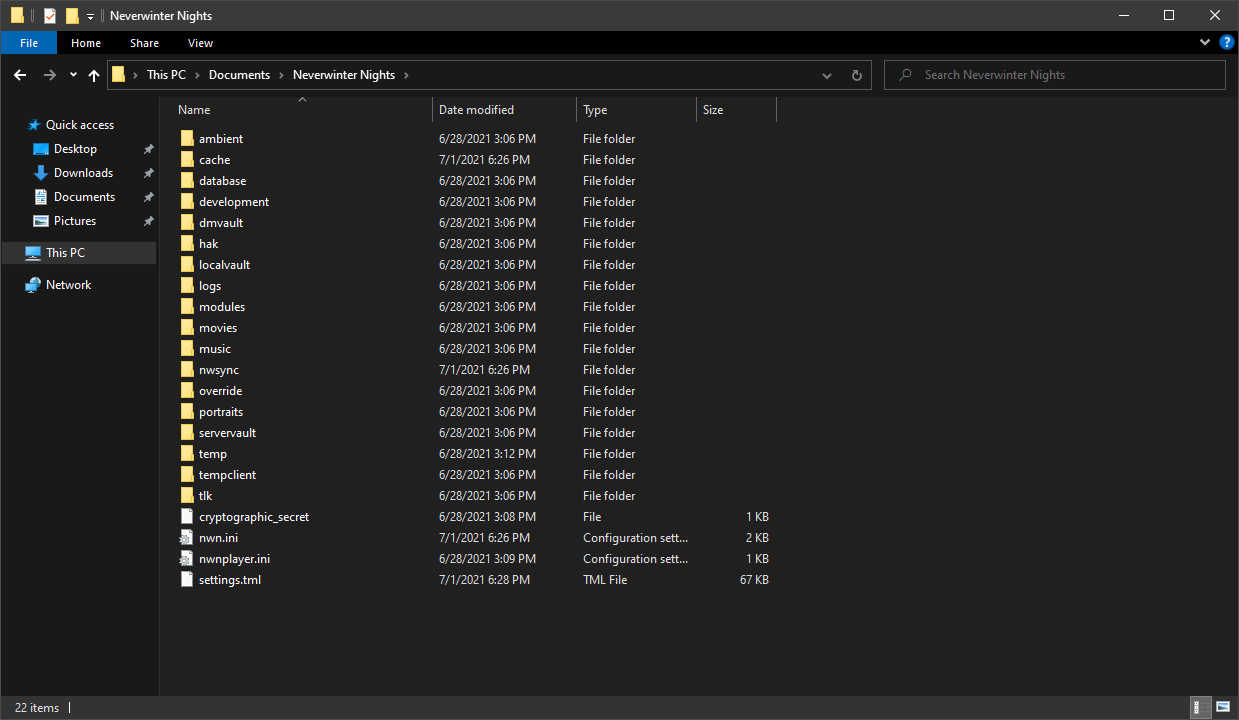The height and width of the screenshot is (720, 1239).
Task: Switch to the View ribbon tab
Action: pos(200,43)
